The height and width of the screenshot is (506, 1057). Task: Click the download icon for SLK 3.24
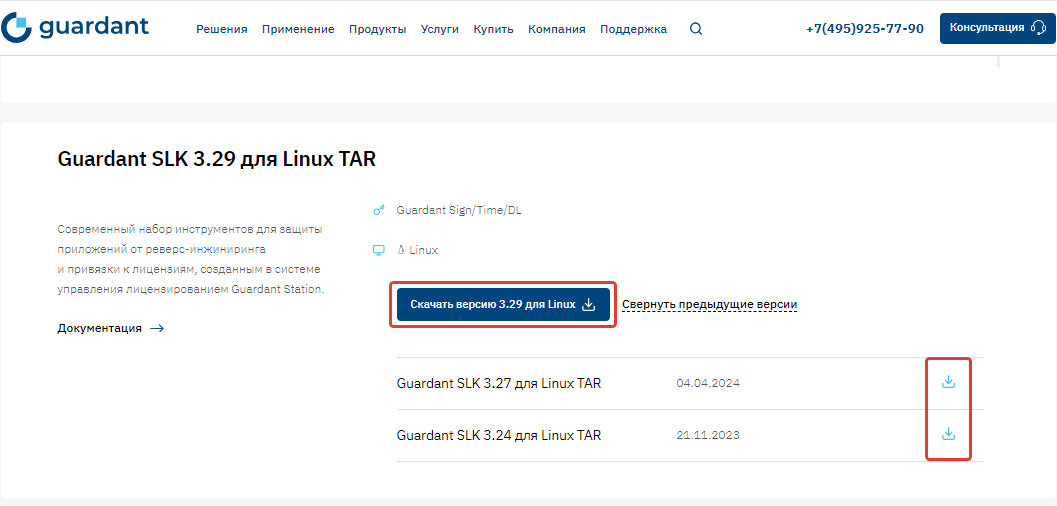click(948, 434)
